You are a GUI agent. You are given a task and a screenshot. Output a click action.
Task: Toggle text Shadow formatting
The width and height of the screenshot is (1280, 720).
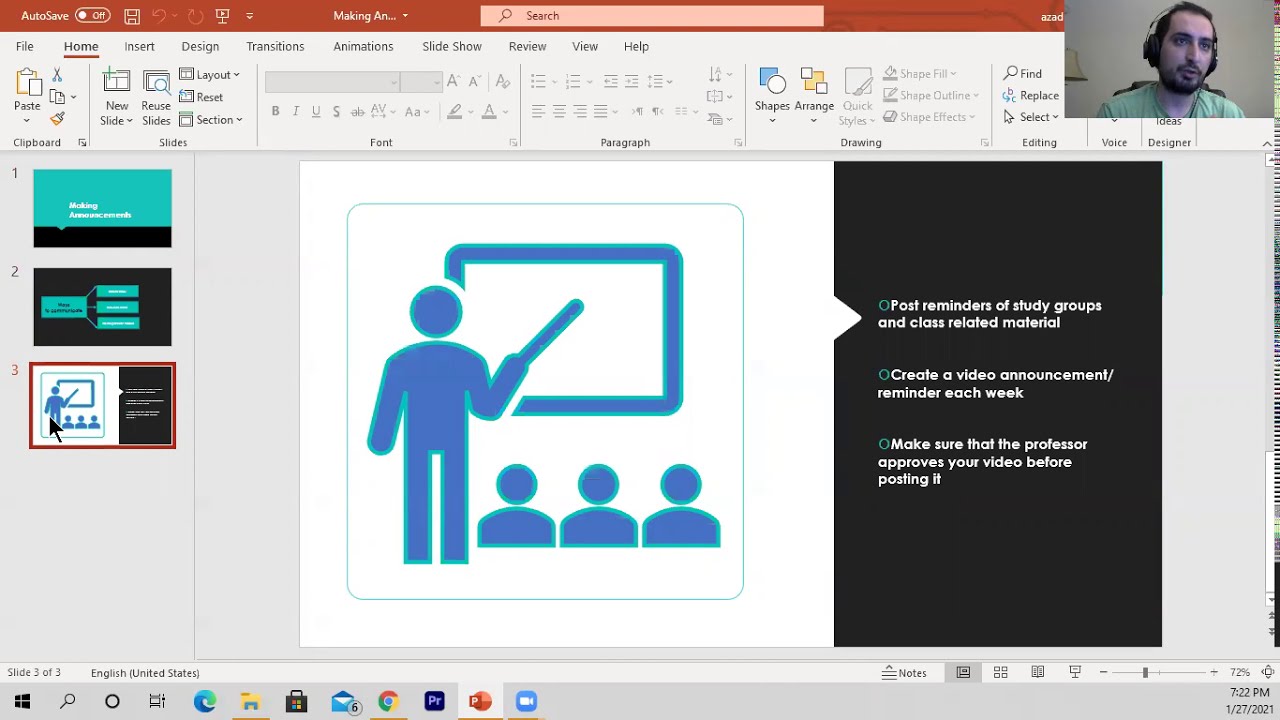tap(336, 111)
